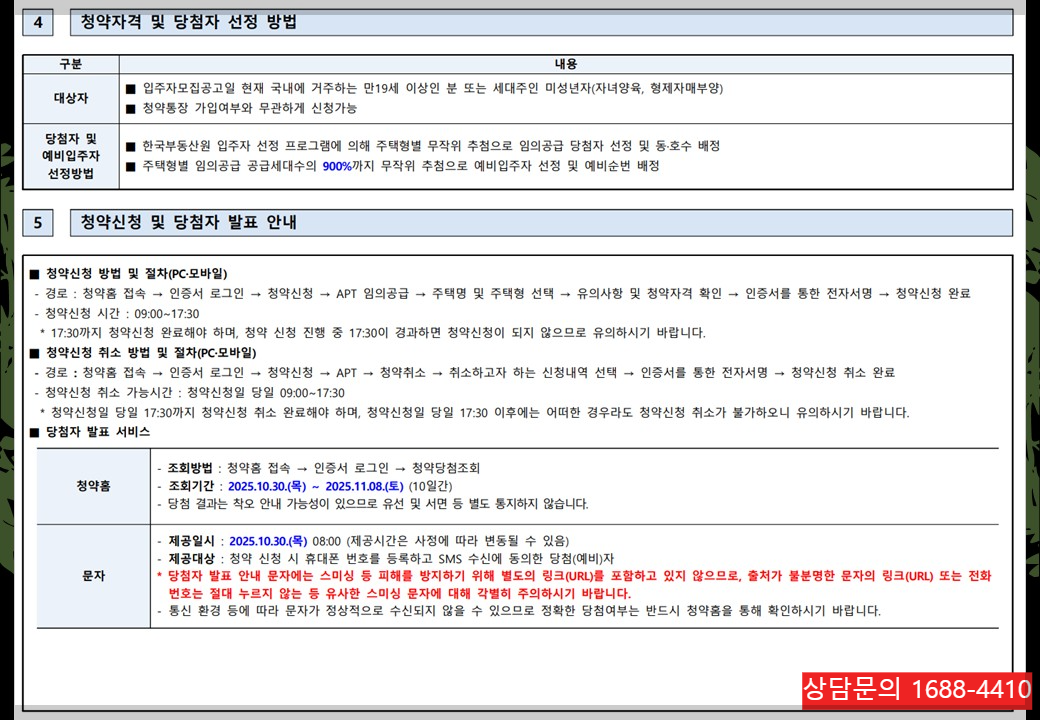Select section number 5 box
1040x720 pixels.
pos(38,223)
